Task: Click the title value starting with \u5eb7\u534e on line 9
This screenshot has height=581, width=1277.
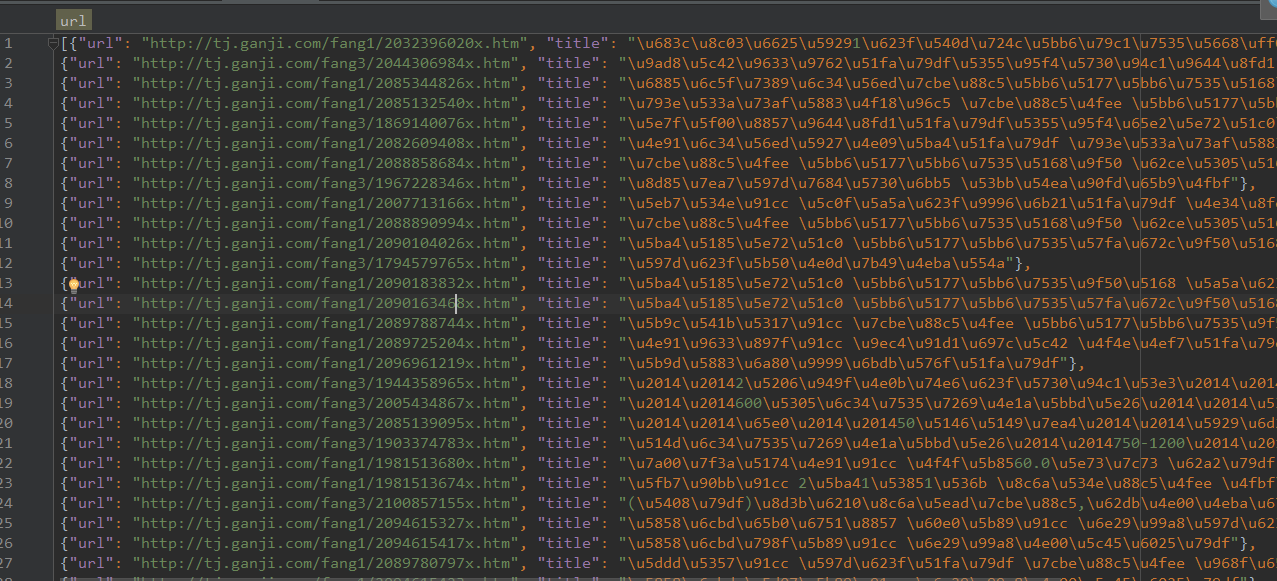Action: (948, 203)
